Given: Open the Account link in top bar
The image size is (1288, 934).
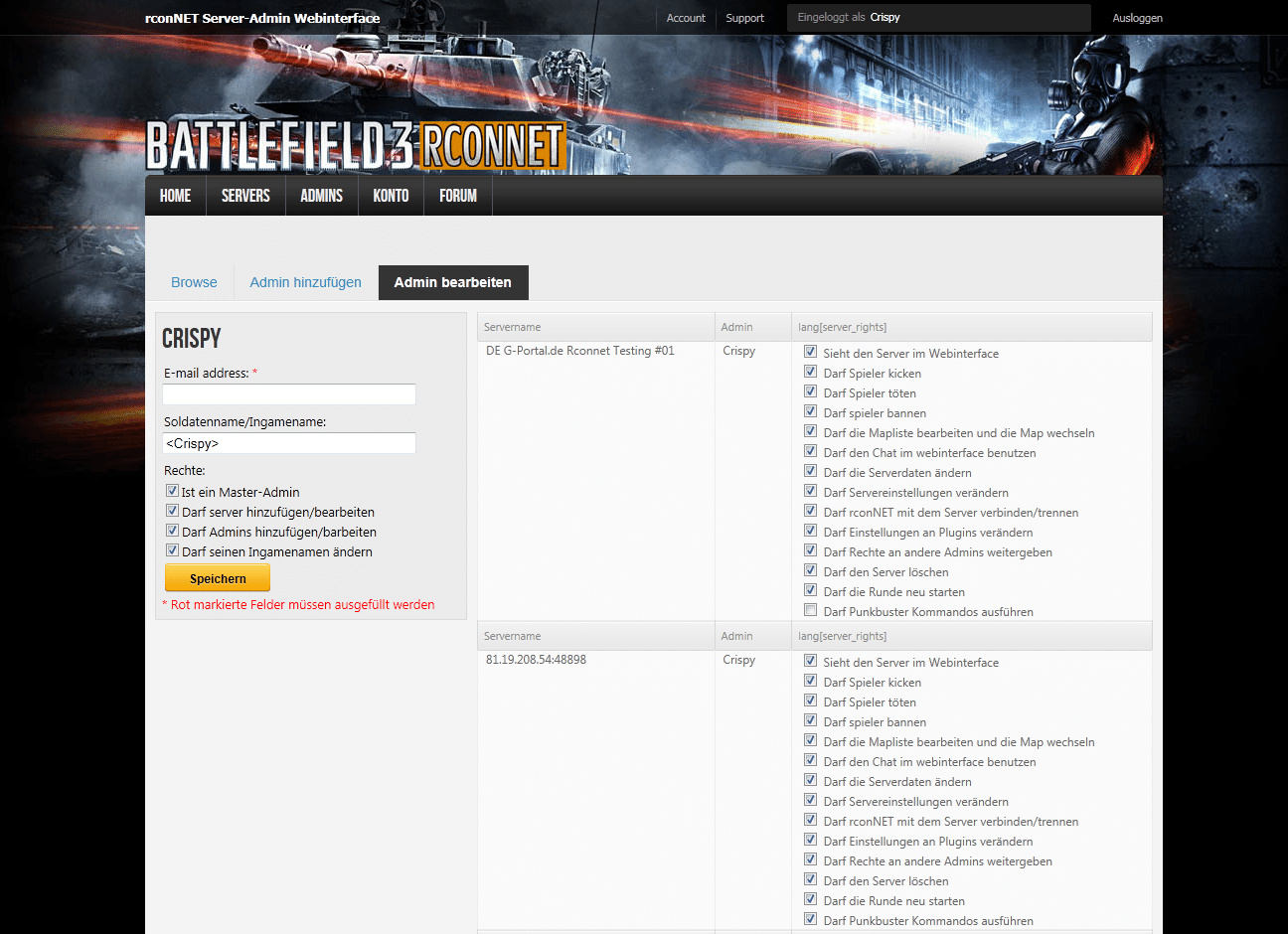Looking at the screenshot, I should (x=686, y=18).
